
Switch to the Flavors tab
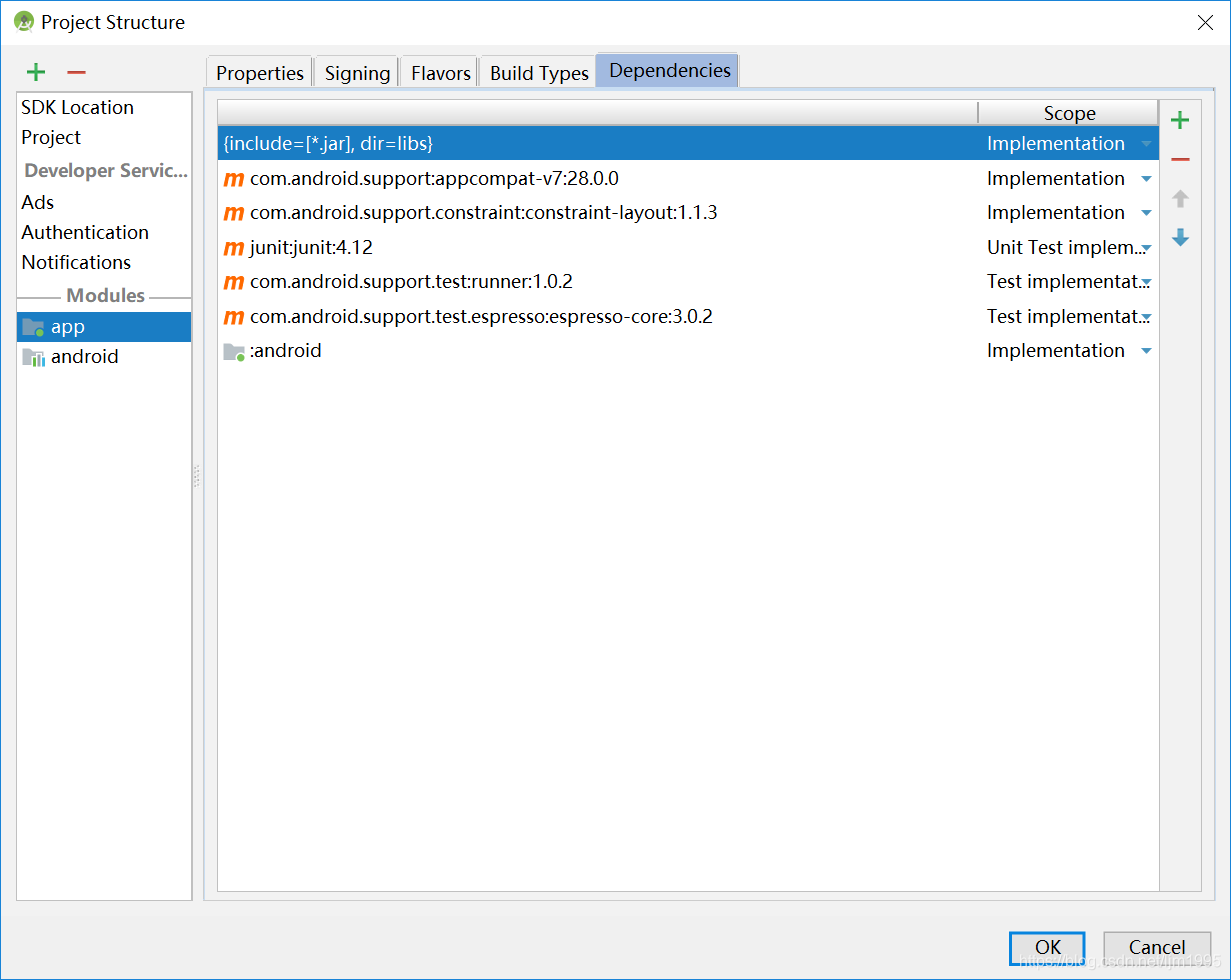click(x=440, y=73)
